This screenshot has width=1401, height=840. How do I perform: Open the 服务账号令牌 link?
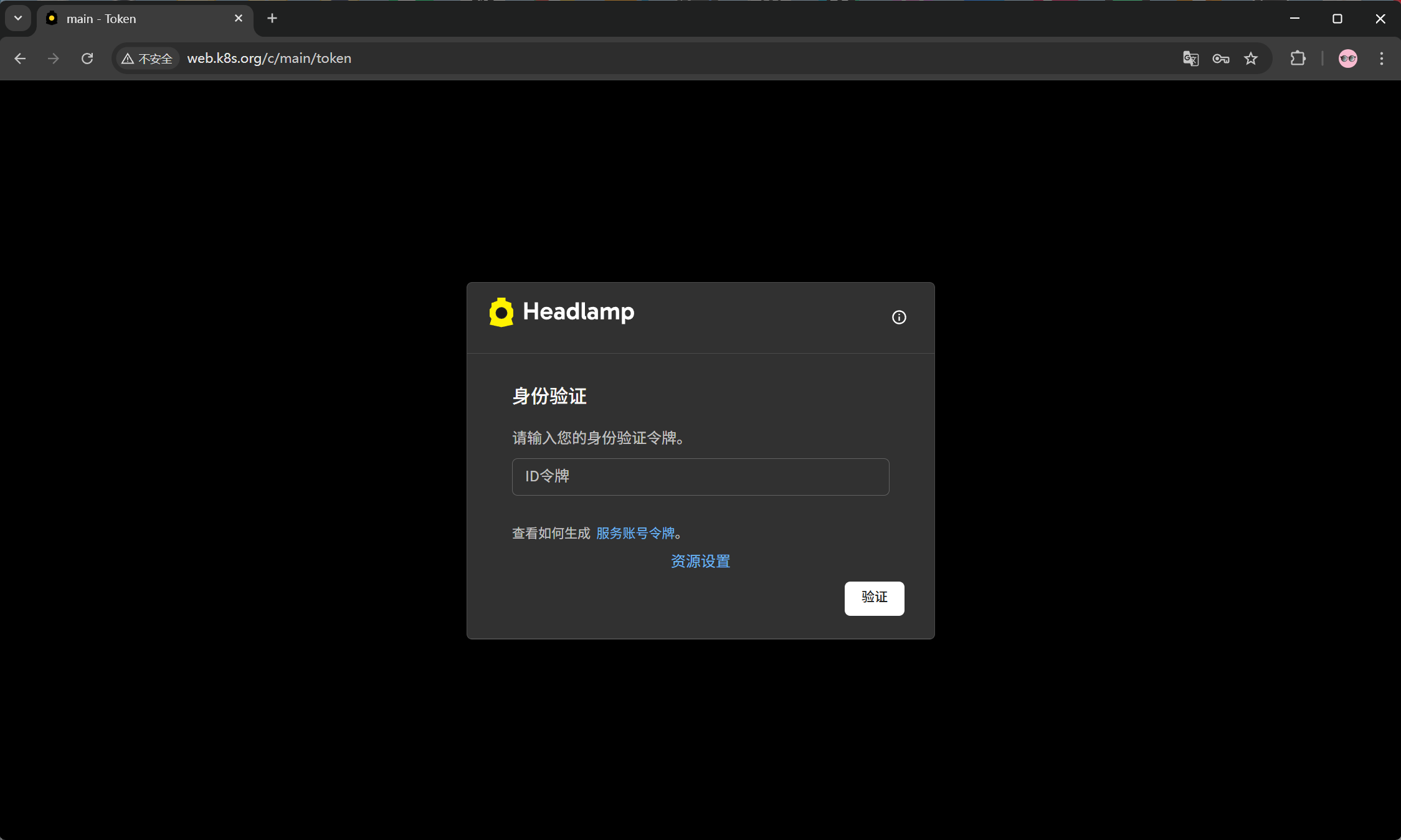pyautogui.click(x=635, y=534)
